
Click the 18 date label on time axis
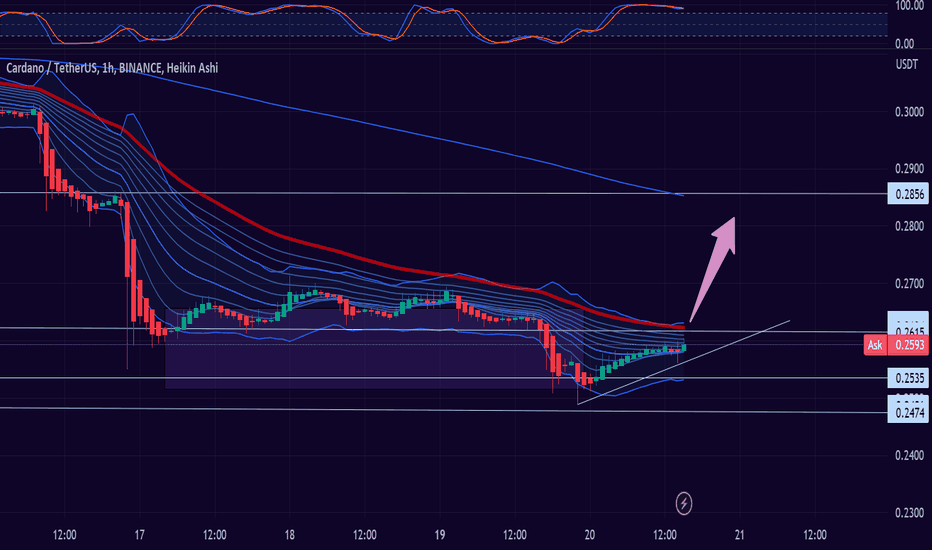point(289,535)
